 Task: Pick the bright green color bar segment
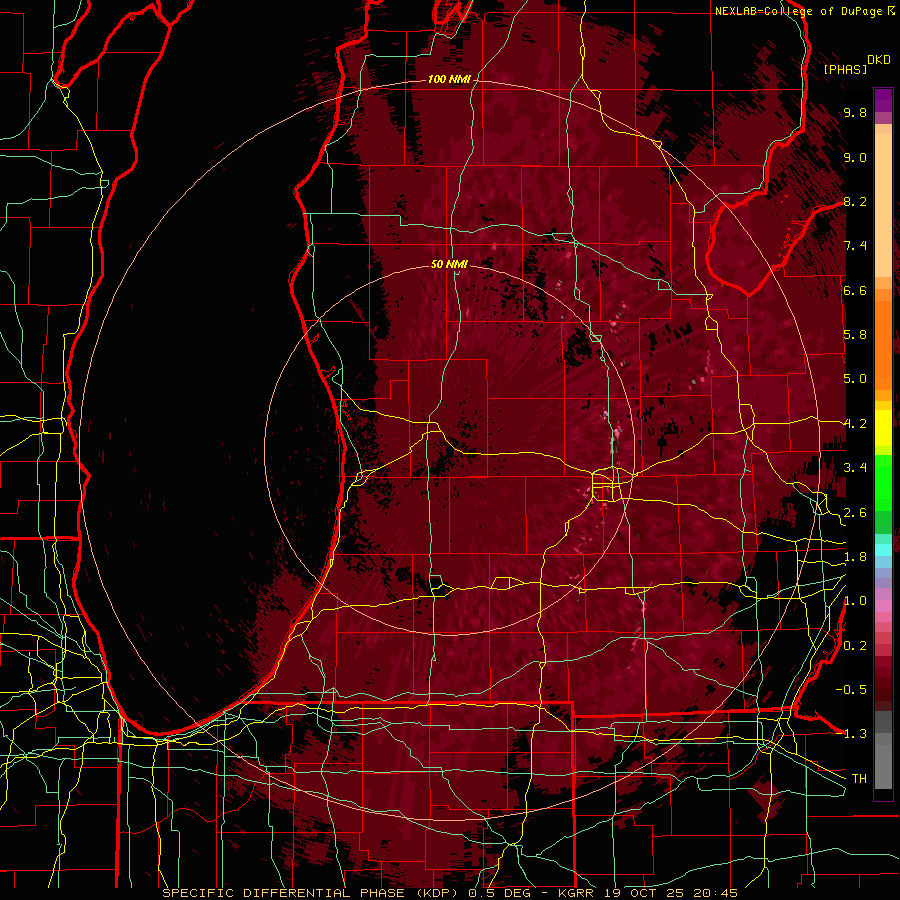883,485
